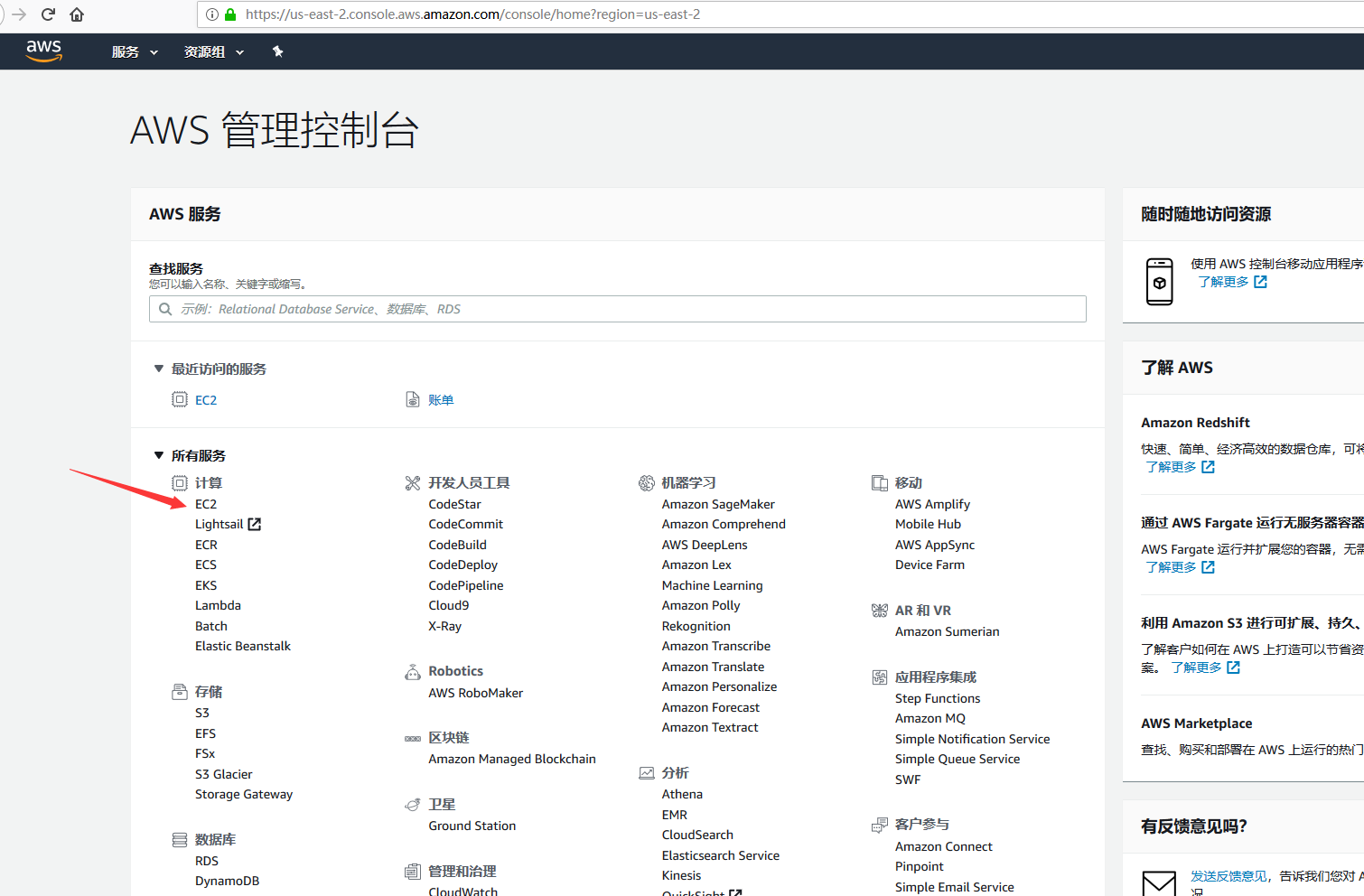This screenshot has width=1364, height=896.
Task: Open Simple Queue Service
Action: [x=958, y=759]
